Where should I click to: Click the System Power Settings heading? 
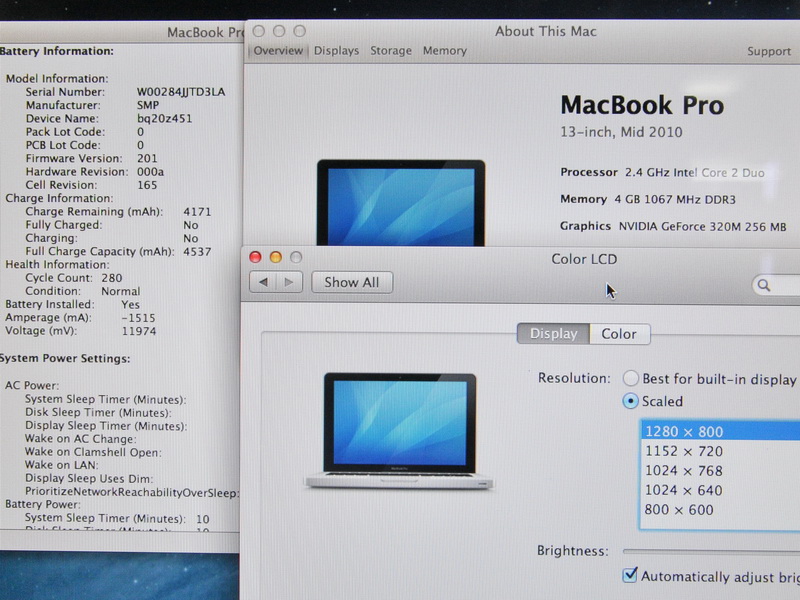tap(65, 358)
